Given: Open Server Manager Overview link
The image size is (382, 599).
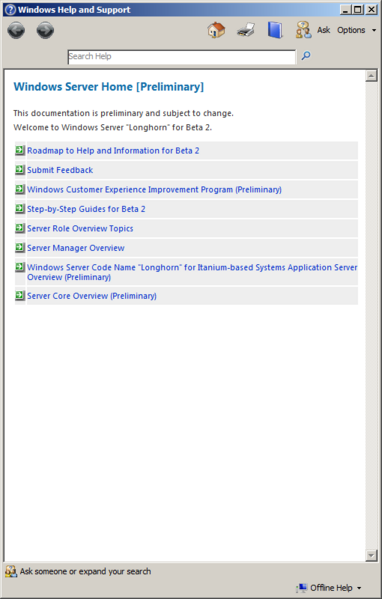Looking at the screenshot, I should coord(76,248).
